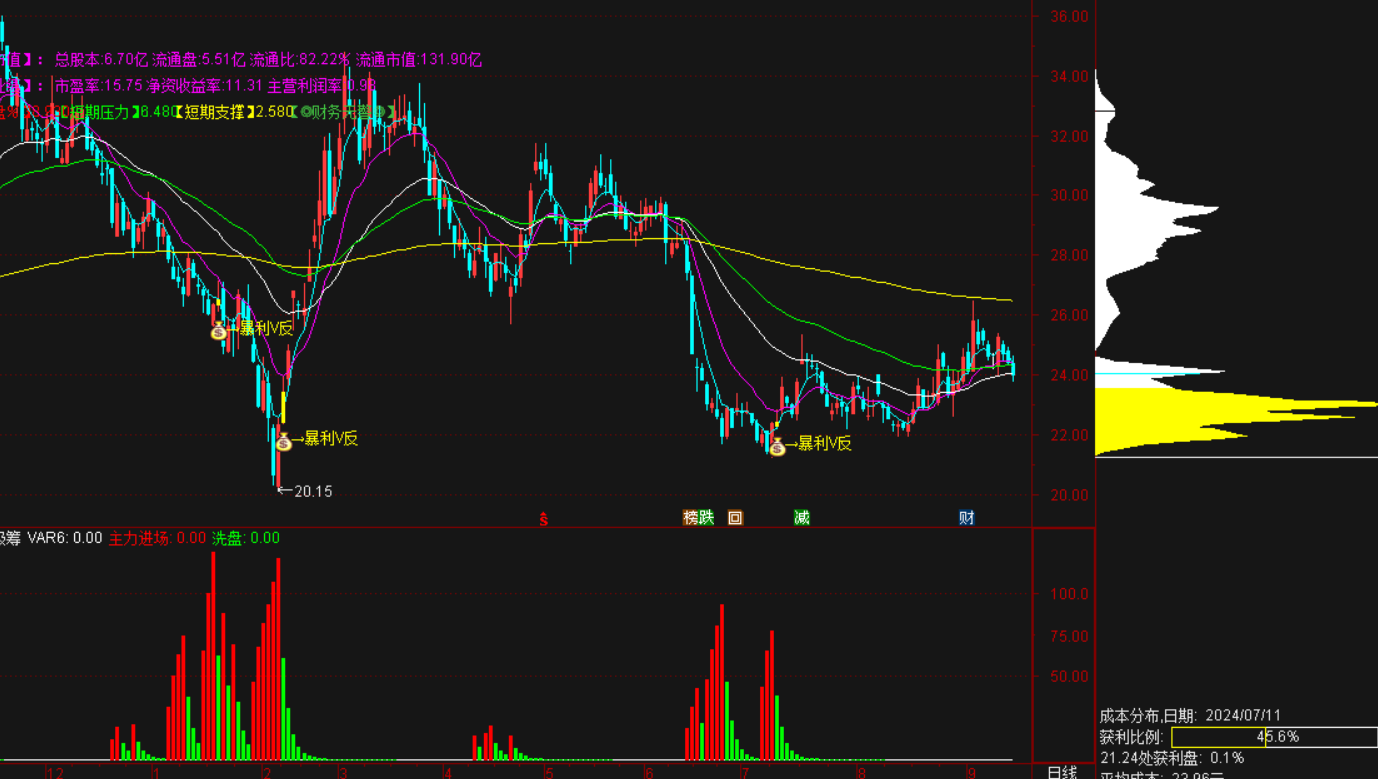
Task: Click the 净资收益率:11.31 value
Action: [205, 86]
